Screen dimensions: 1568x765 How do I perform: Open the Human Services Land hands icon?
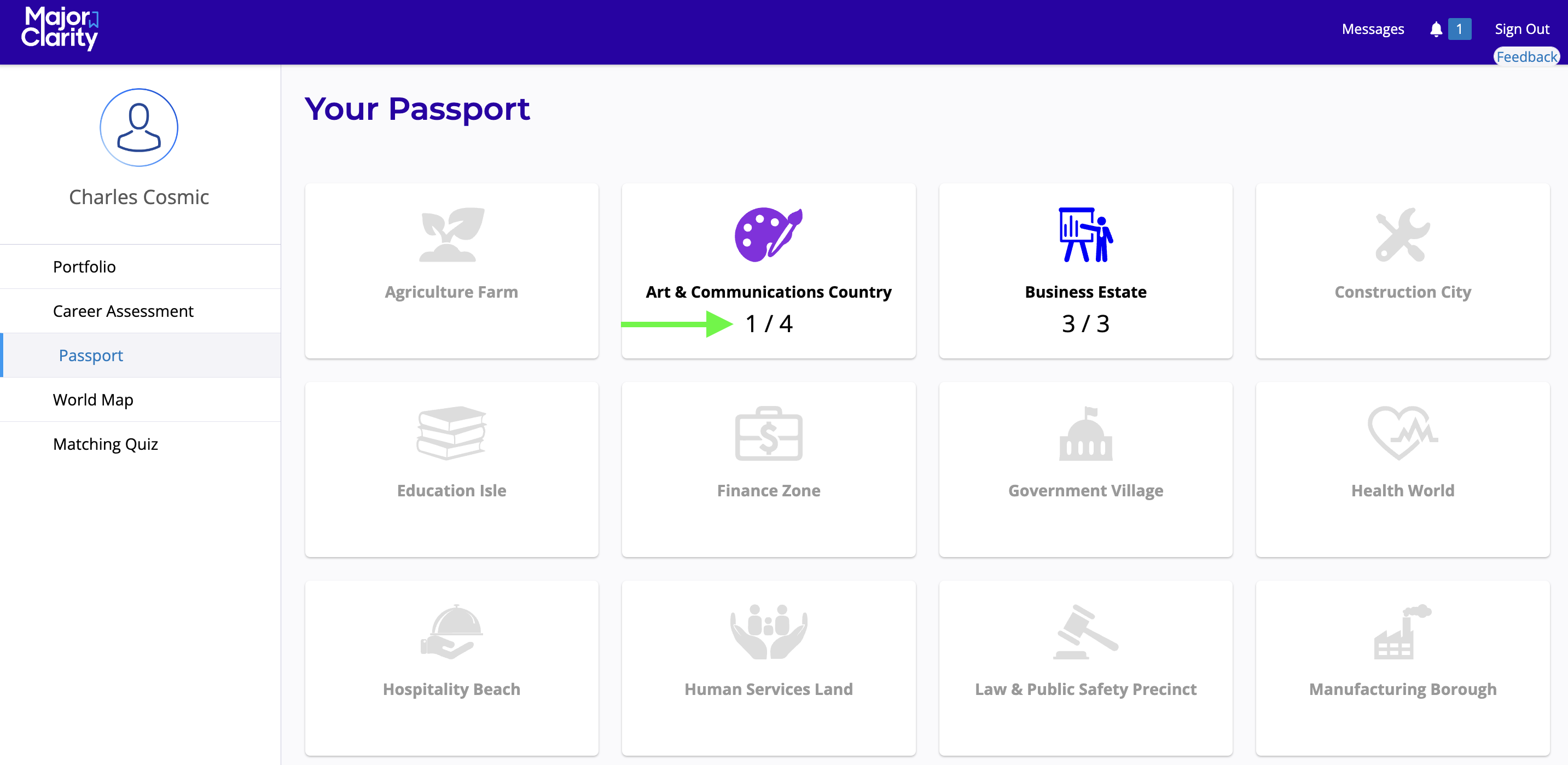pyautogui.click(x=768, y=631)
